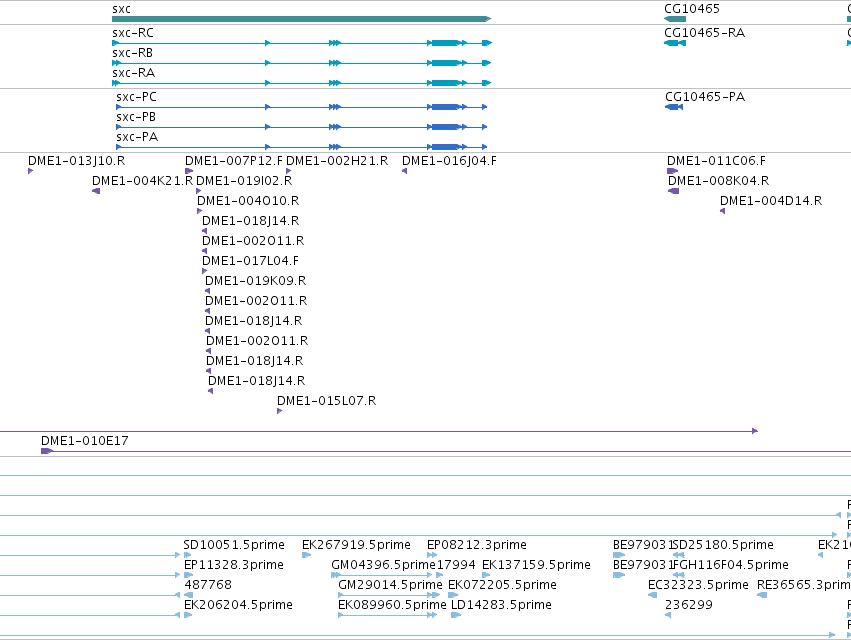851x640 pixels.
Task: Select the sxc-RA transcript label
Action: (133, 73)
